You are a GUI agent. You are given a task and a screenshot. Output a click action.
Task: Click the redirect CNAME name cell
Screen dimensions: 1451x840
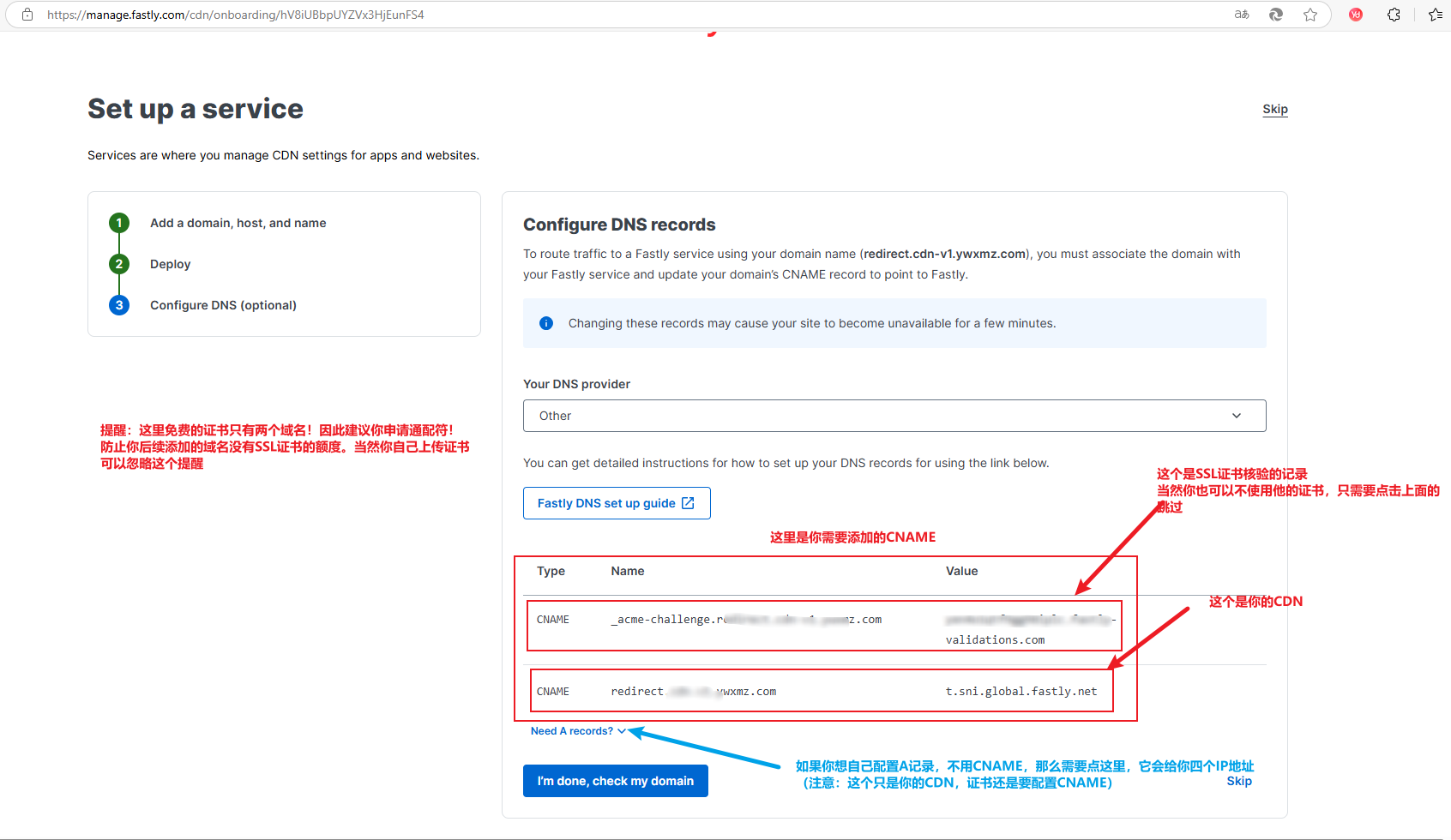pyautogui.click(x=693, y=692)
